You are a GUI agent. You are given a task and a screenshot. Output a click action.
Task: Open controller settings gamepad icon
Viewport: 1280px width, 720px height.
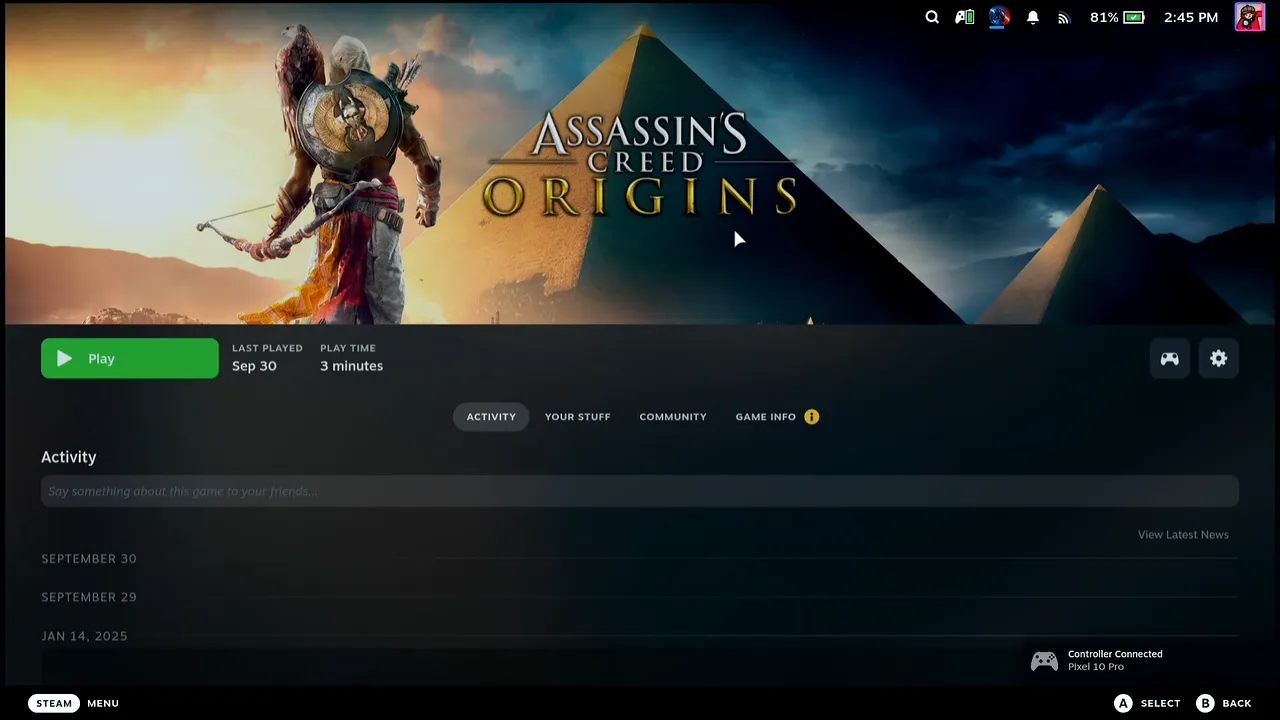[1169, 358]
